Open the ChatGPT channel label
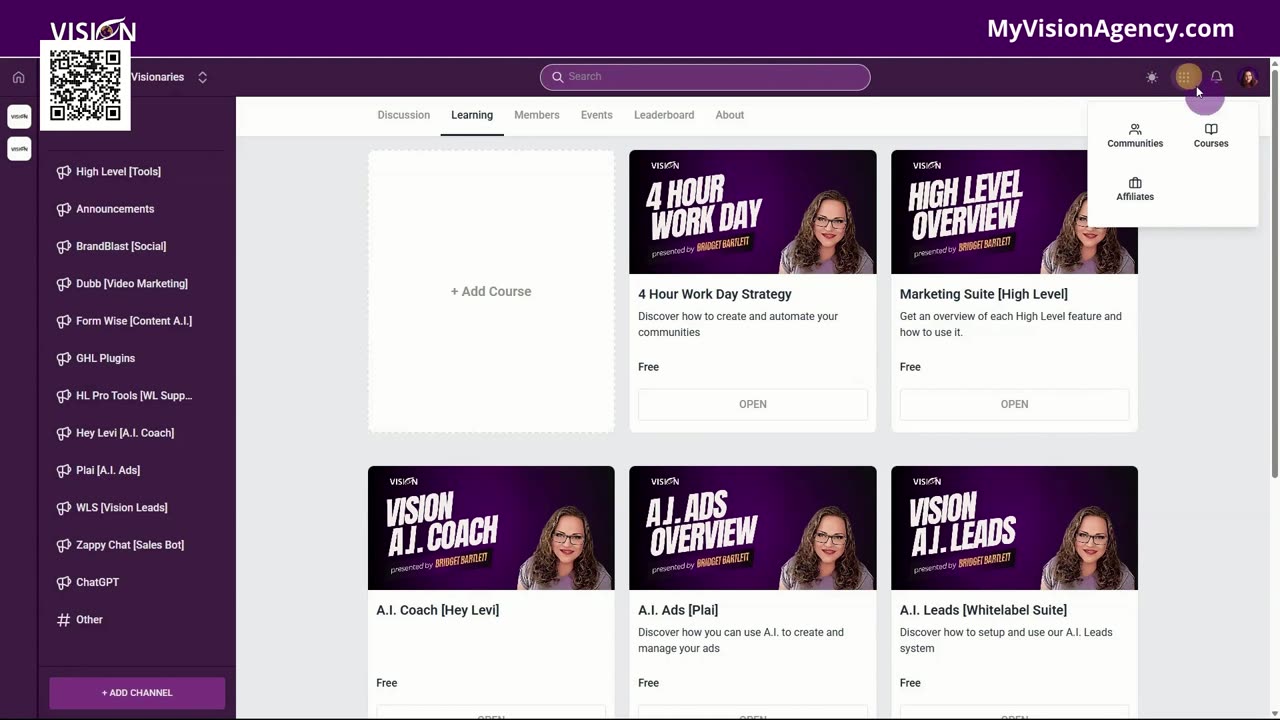Screen dimensions: 1280x720 (97, 582)
